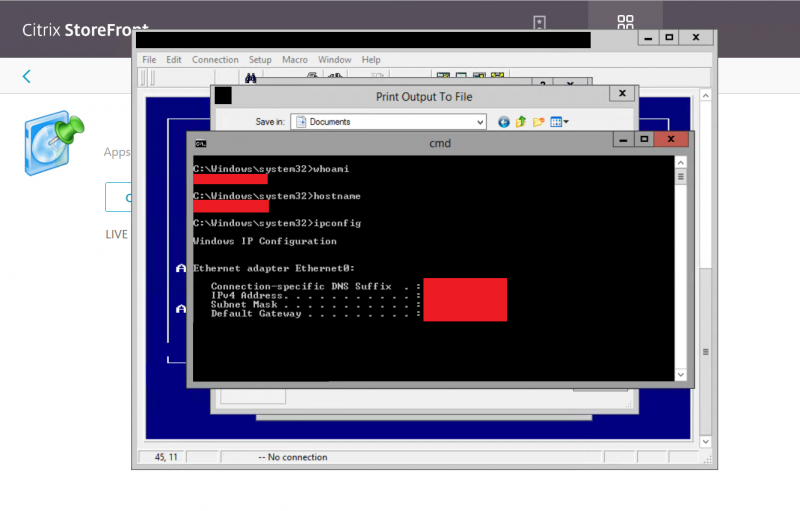Image resolution: width=800 pixels, height=511 pixels.
Task: Click the 'IPv4 Address' line
Action: [316, 295]
